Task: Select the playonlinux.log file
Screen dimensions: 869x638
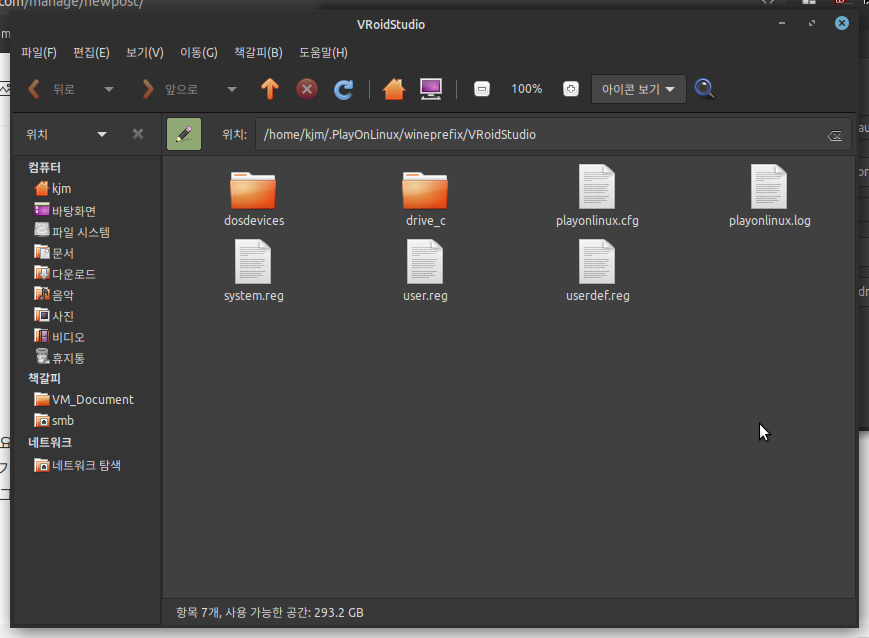Action: [769, 196]
